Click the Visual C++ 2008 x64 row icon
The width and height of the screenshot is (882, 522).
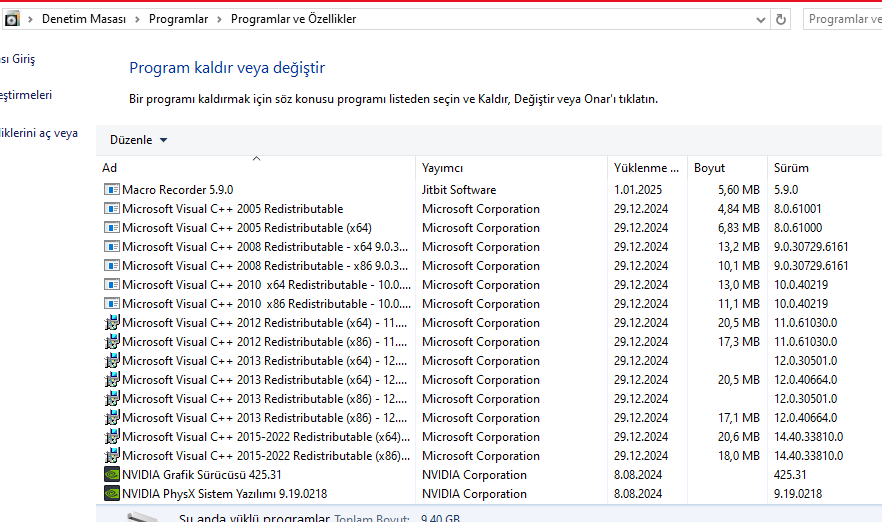[112, 247]
